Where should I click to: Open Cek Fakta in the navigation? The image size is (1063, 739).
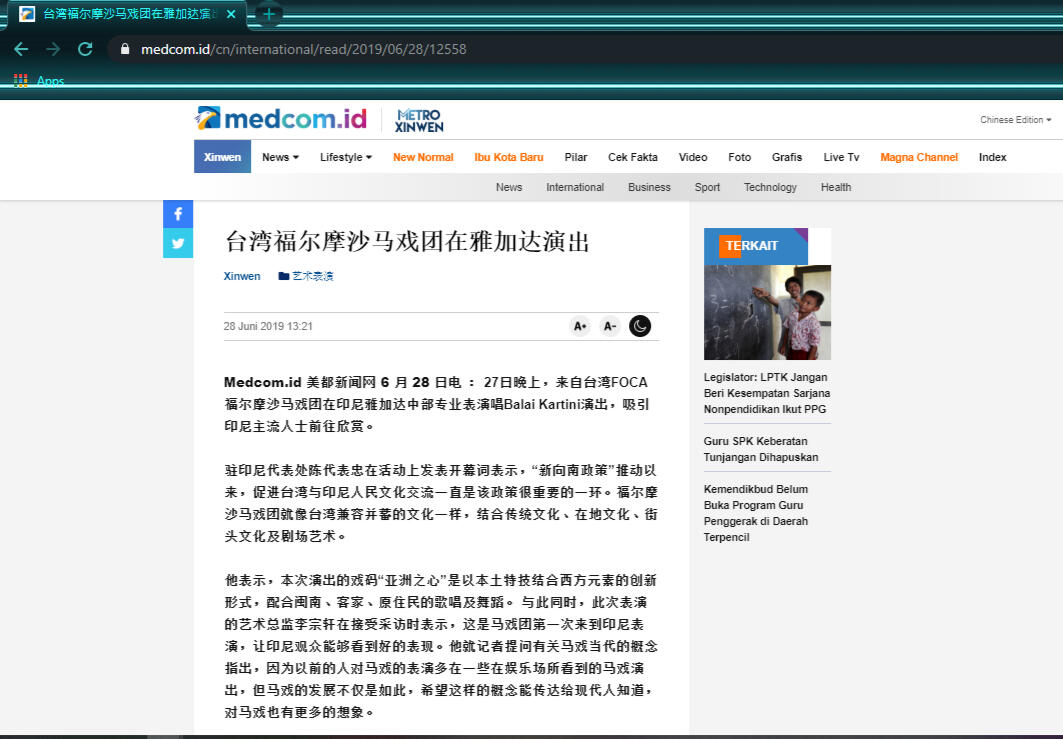tap(633, 157)
